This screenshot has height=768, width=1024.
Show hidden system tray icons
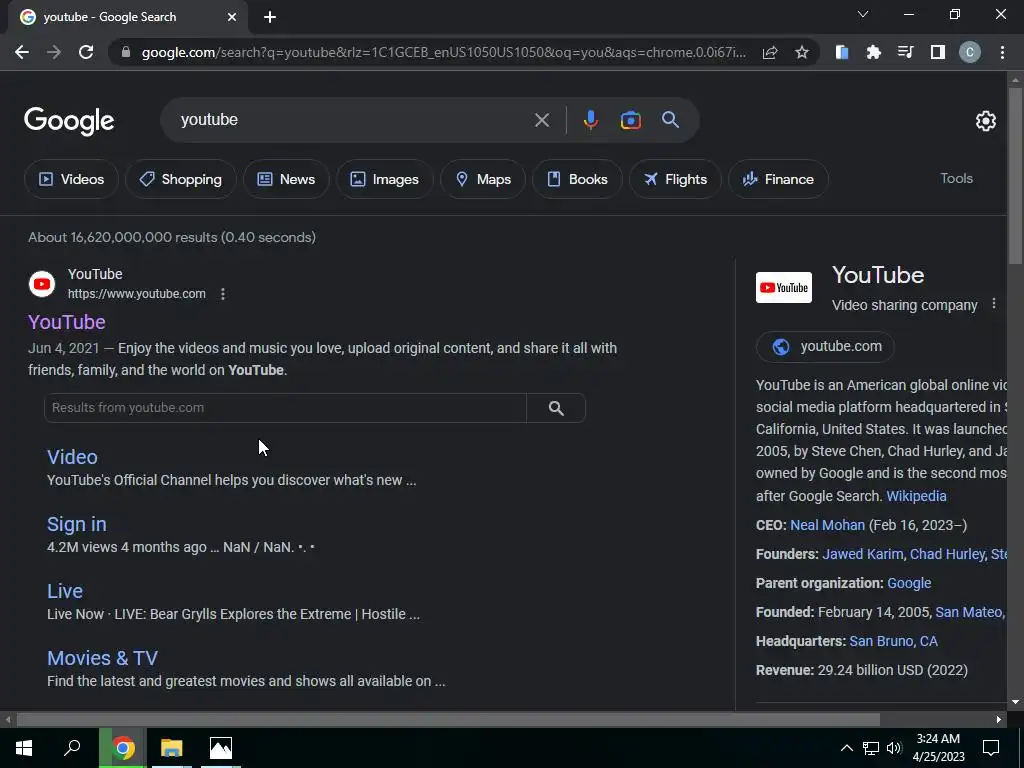click(846, 748)
